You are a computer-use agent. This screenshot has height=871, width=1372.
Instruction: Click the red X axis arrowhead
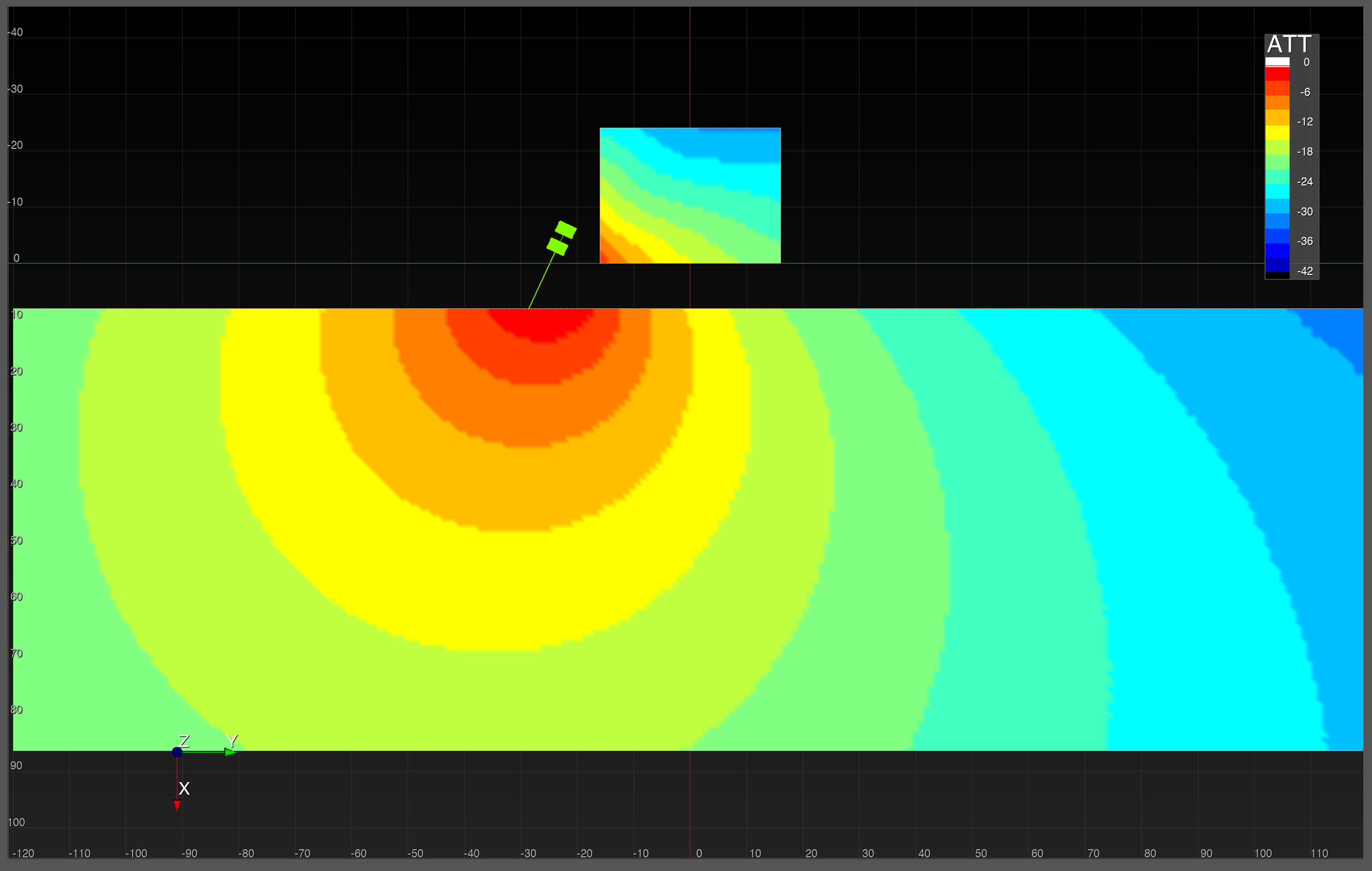click(x=177, y=805)
